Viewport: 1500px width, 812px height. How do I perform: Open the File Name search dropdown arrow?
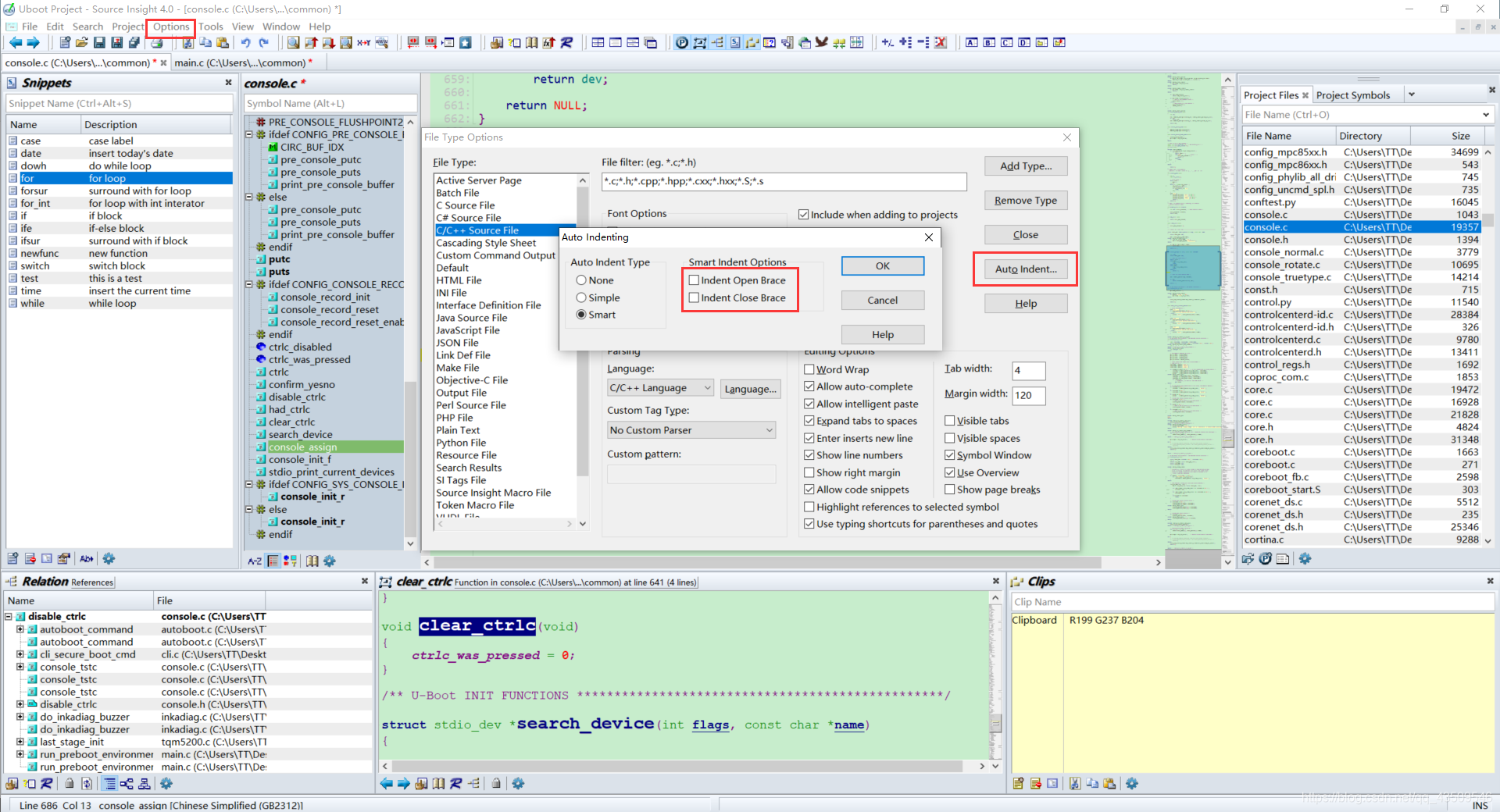(x=1485, y=115)
